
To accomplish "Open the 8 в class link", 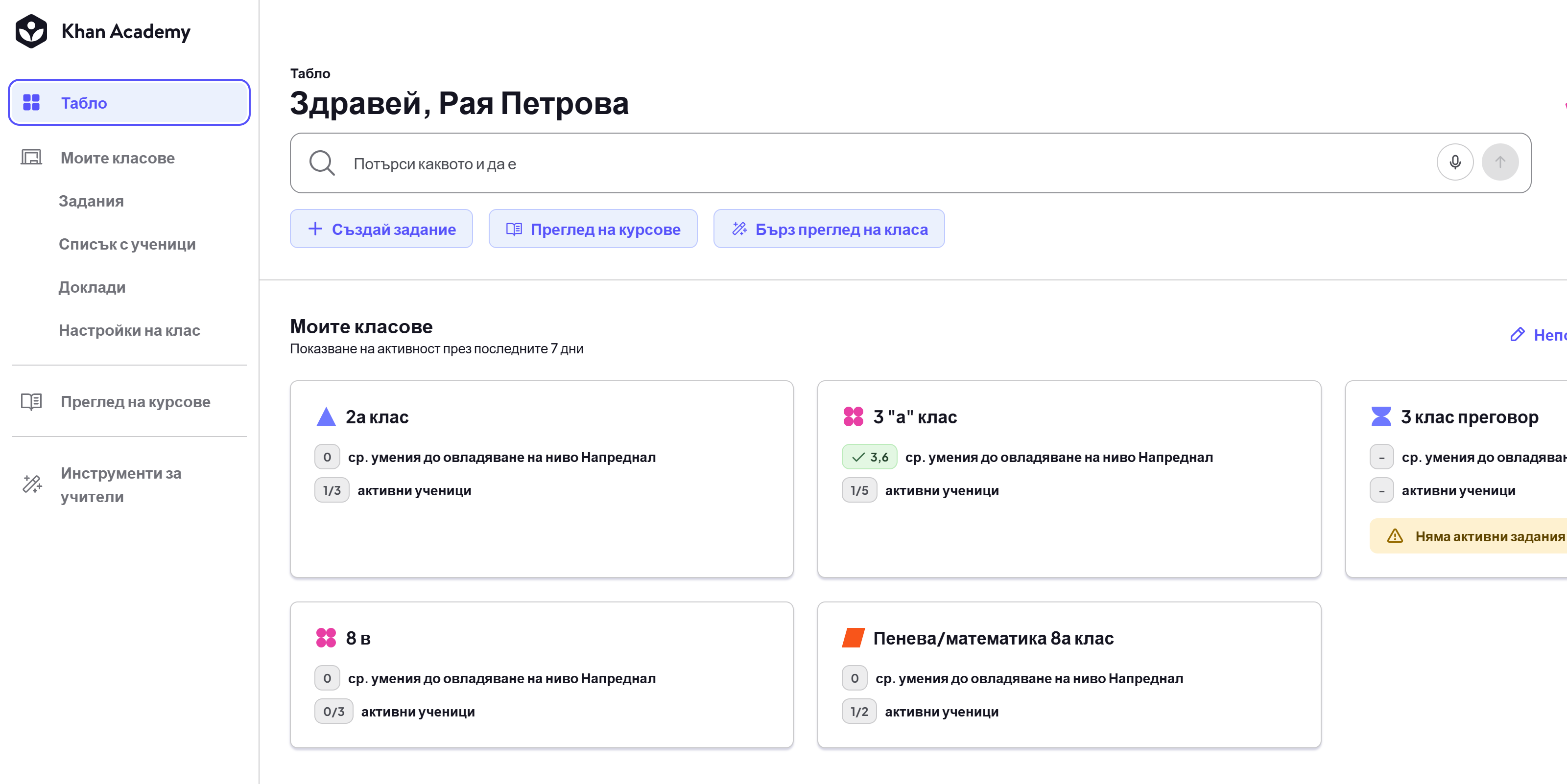I will [x=357, y=638].
